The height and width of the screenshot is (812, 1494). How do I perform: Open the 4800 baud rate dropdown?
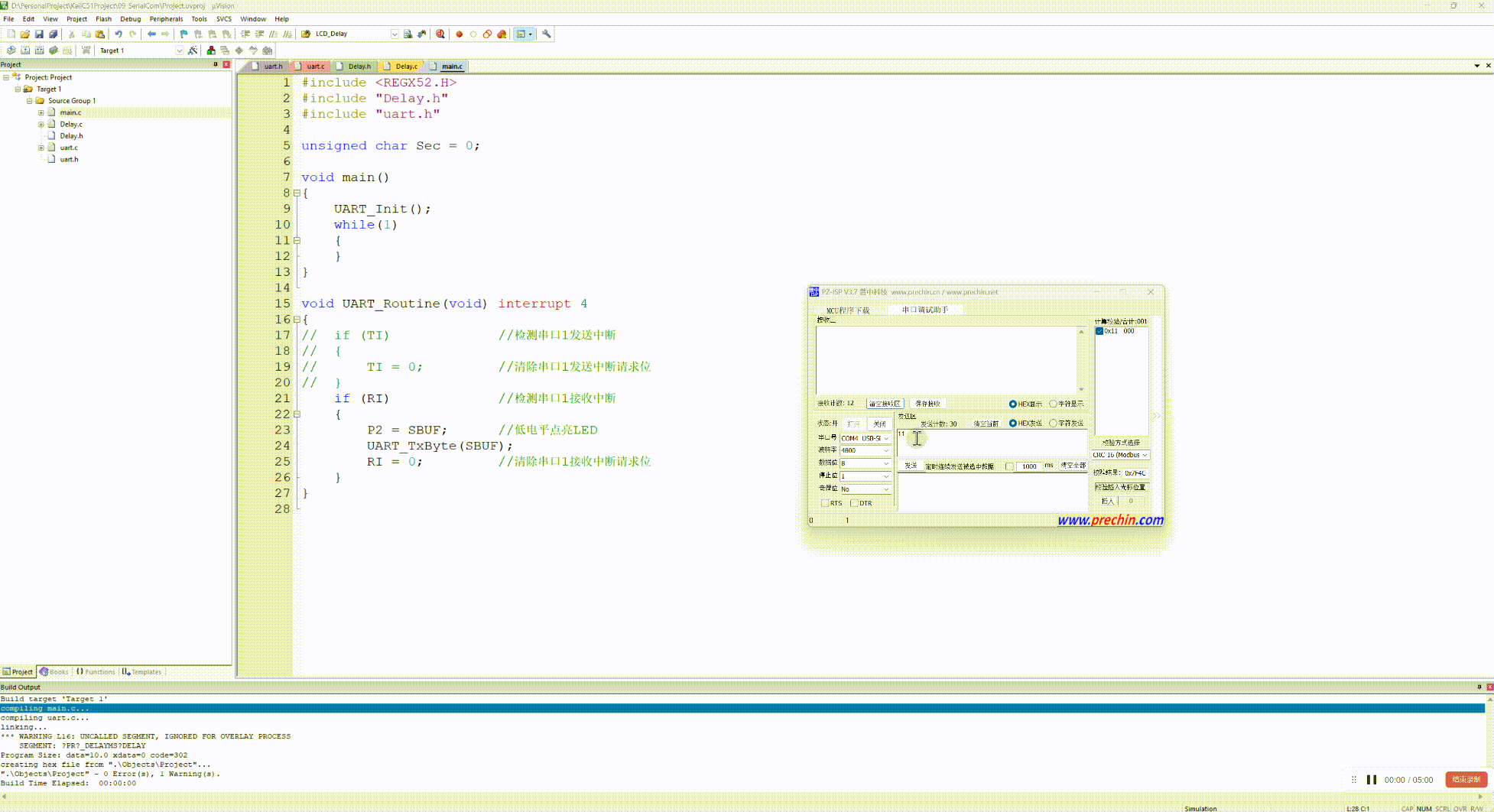coord(865,450)
